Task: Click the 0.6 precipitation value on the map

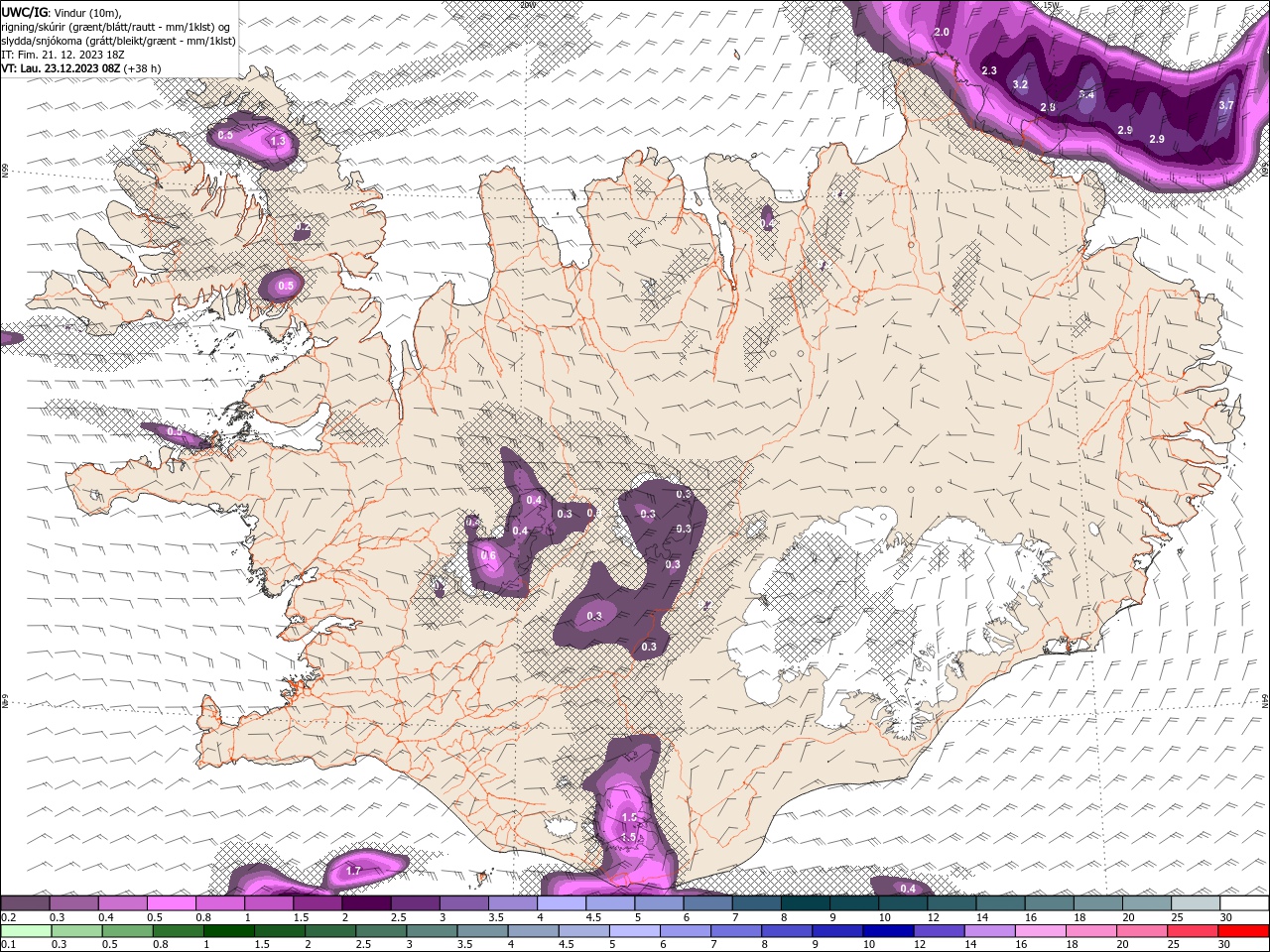Action: coord(488,556)
